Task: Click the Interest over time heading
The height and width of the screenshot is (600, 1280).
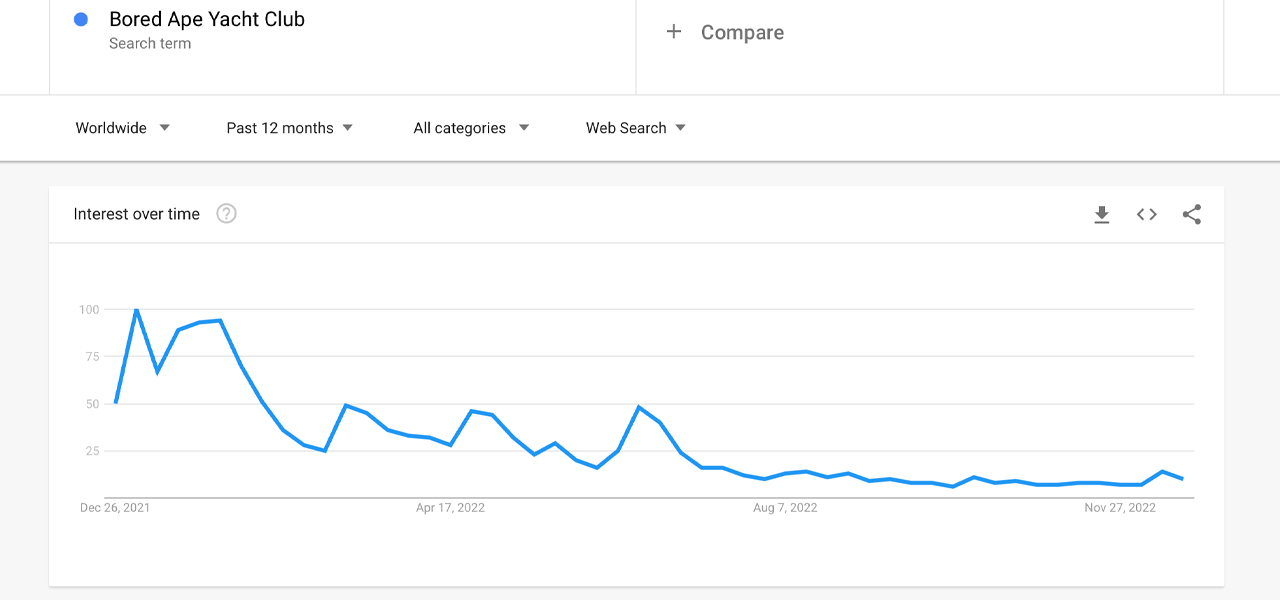Action: pyautogui.click(x=137, y=214)
